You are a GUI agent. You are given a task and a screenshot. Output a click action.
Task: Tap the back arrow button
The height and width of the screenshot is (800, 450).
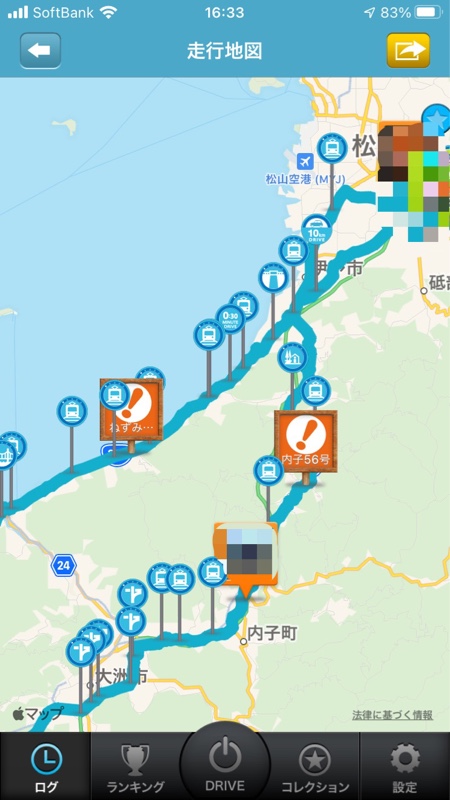click(40, 51)
